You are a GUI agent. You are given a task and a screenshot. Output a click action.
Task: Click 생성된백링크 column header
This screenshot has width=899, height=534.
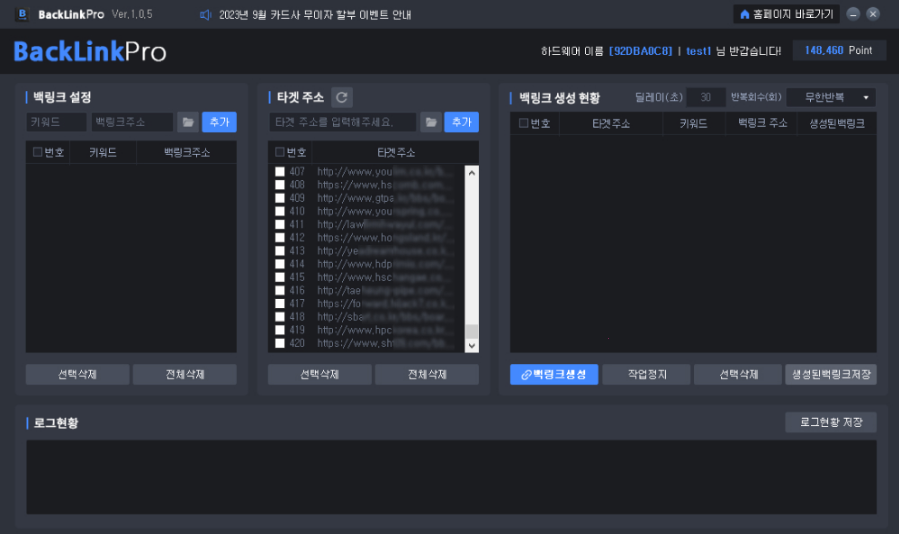coord(837,123)
